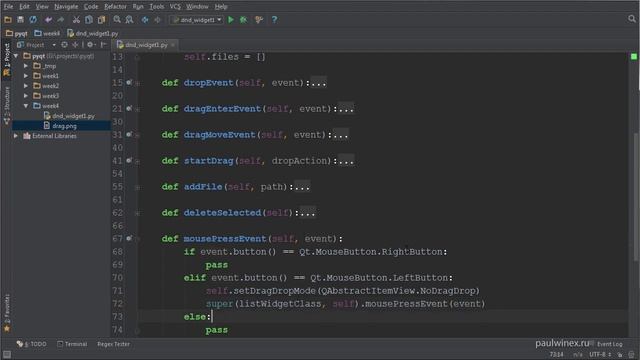Open the Project view selector dropdown
Screen dimensions: 640x360
(x=37, y=45)
